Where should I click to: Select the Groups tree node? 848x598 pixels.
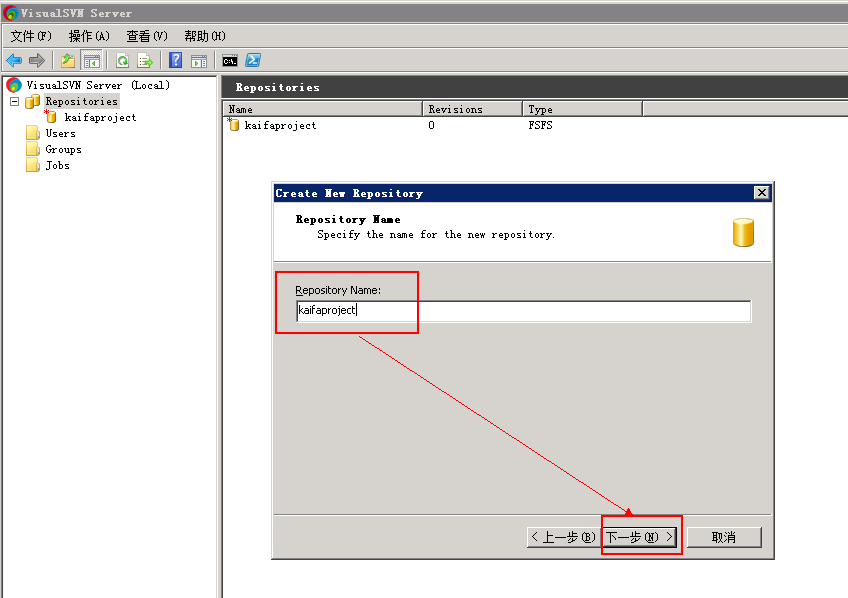click(x=63, y=149)
